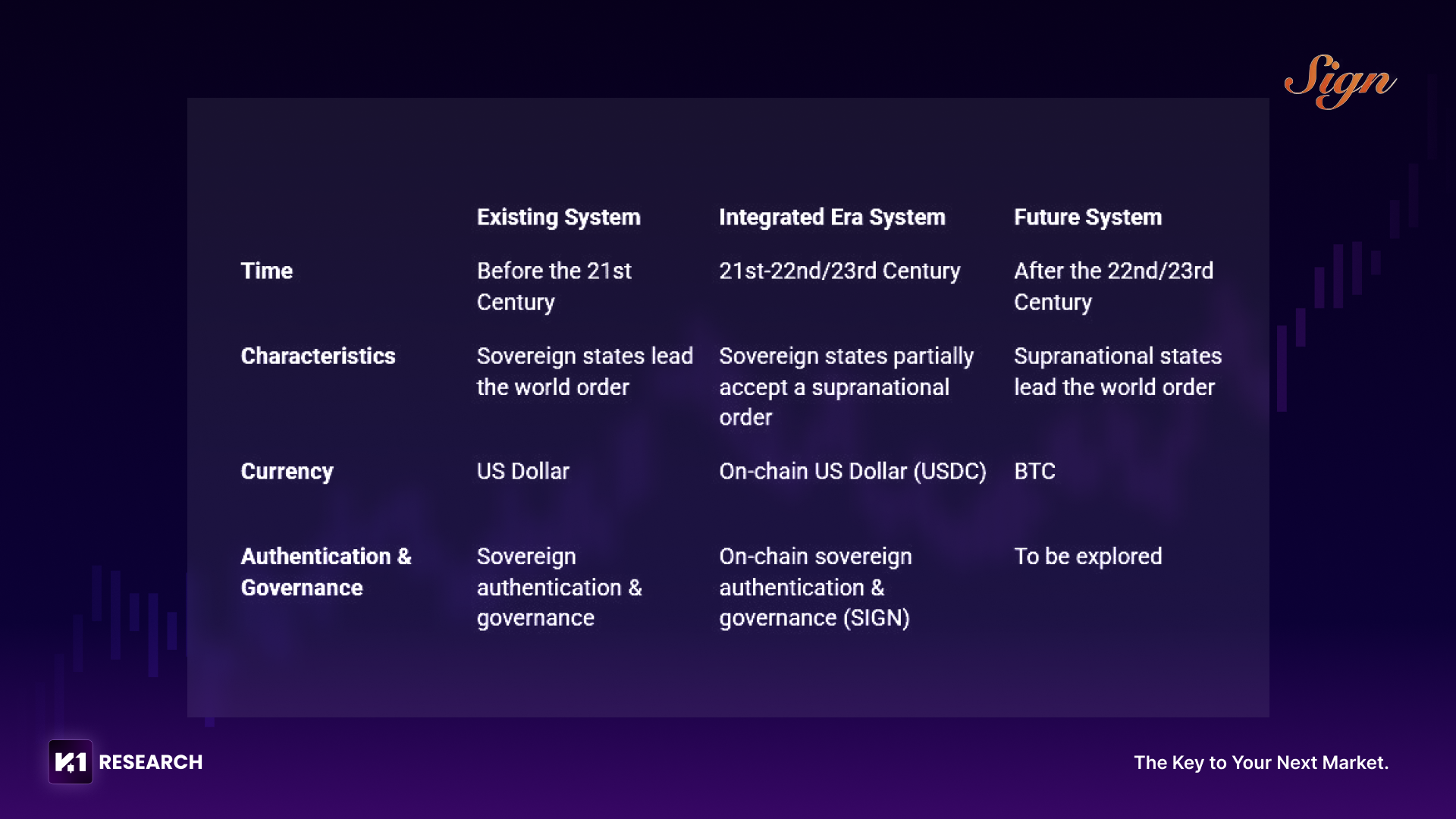Click the 'Time' row label
Viewport: 1456px width, 819px height.
tap(266, 271)
